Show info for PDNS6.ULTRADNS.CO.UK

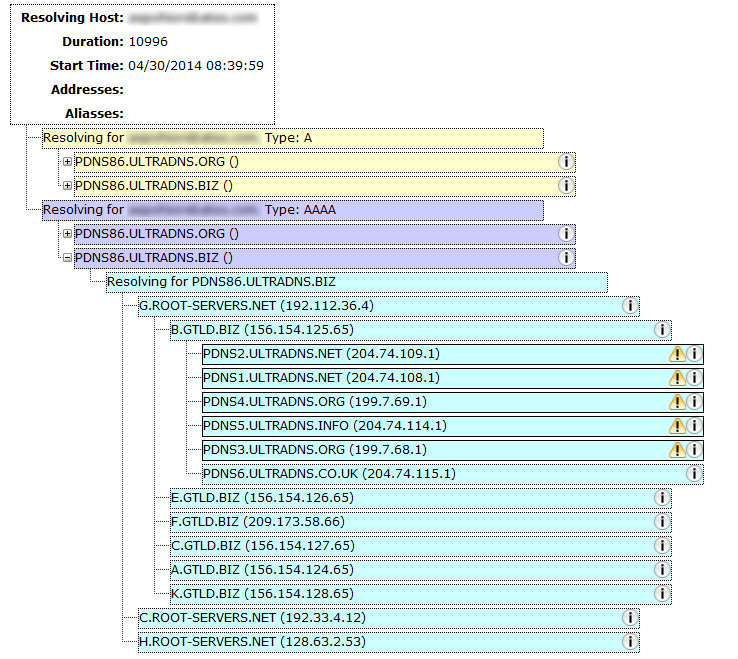694,474
